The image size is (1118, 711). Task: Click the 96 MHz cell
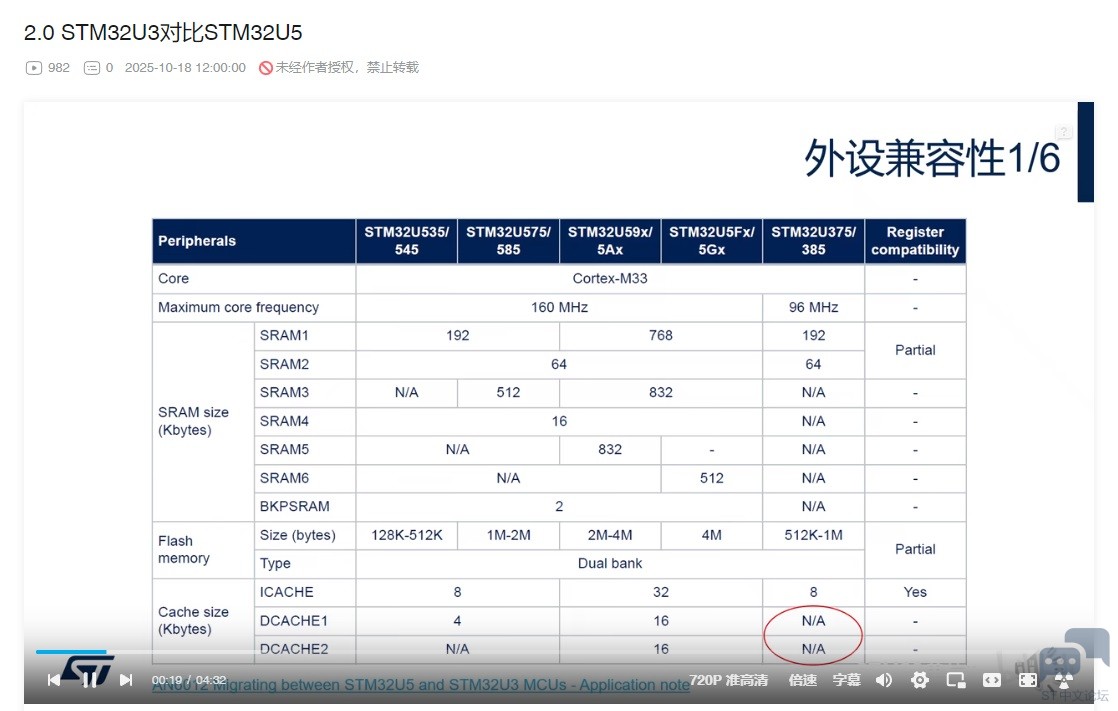tap(814, 307)
